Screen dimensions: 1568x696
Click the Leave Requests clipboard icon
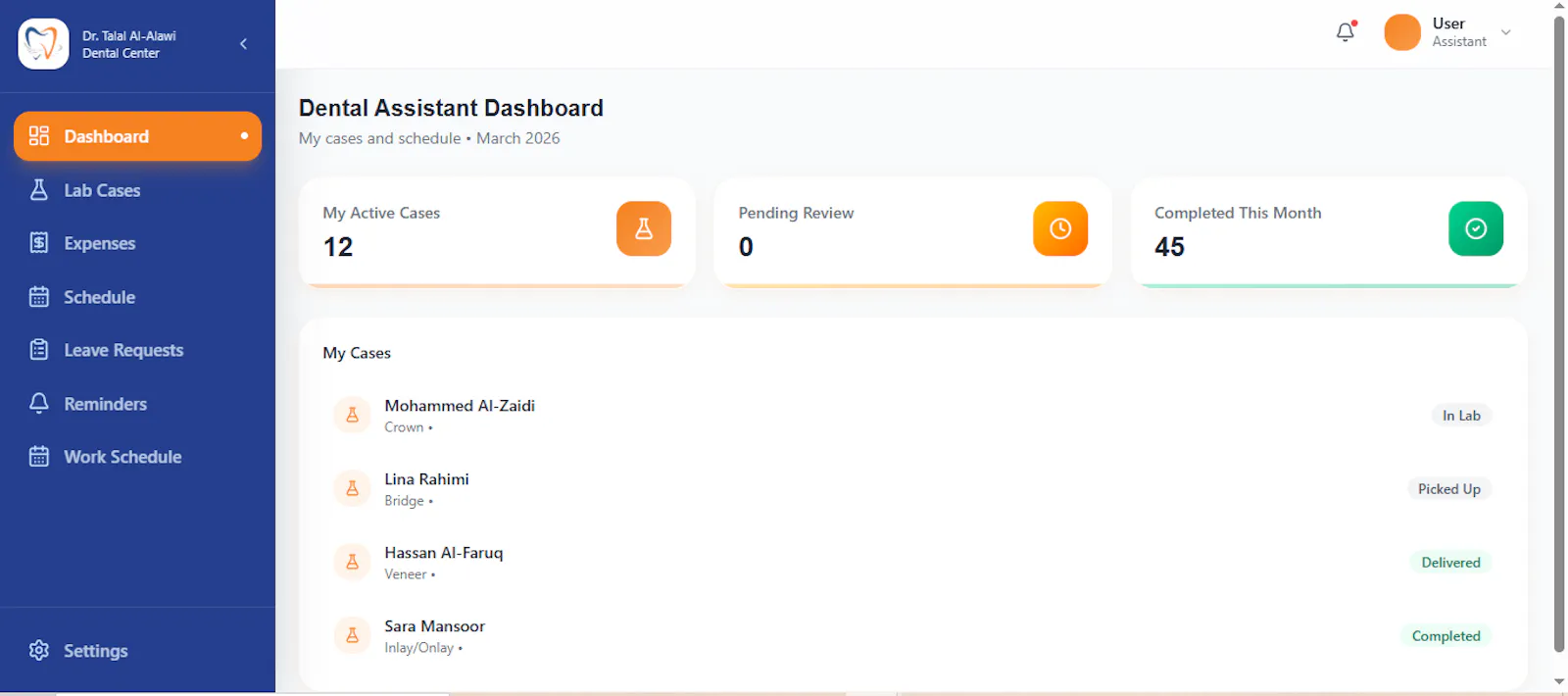pyautogui.click(x=39, y=350)
